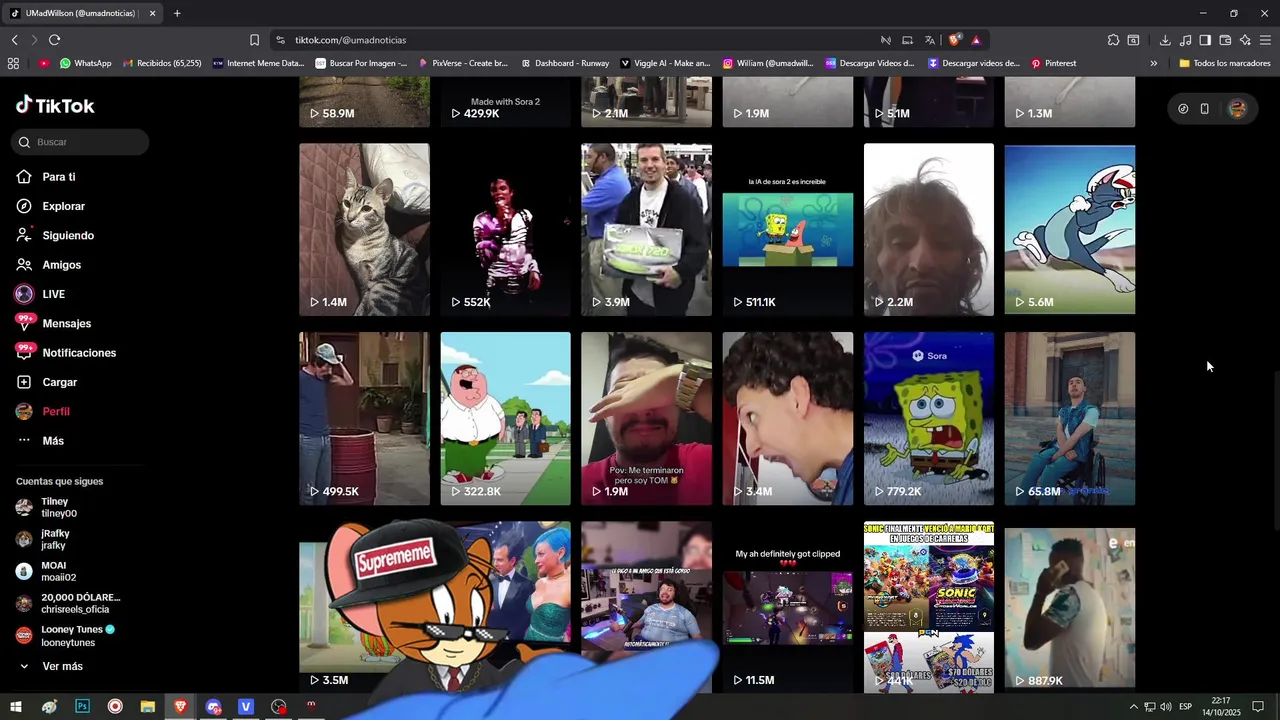Click the phone app icon near avatar
The height and width of the screenshot is (720, 1280).
pos(1205,109)
